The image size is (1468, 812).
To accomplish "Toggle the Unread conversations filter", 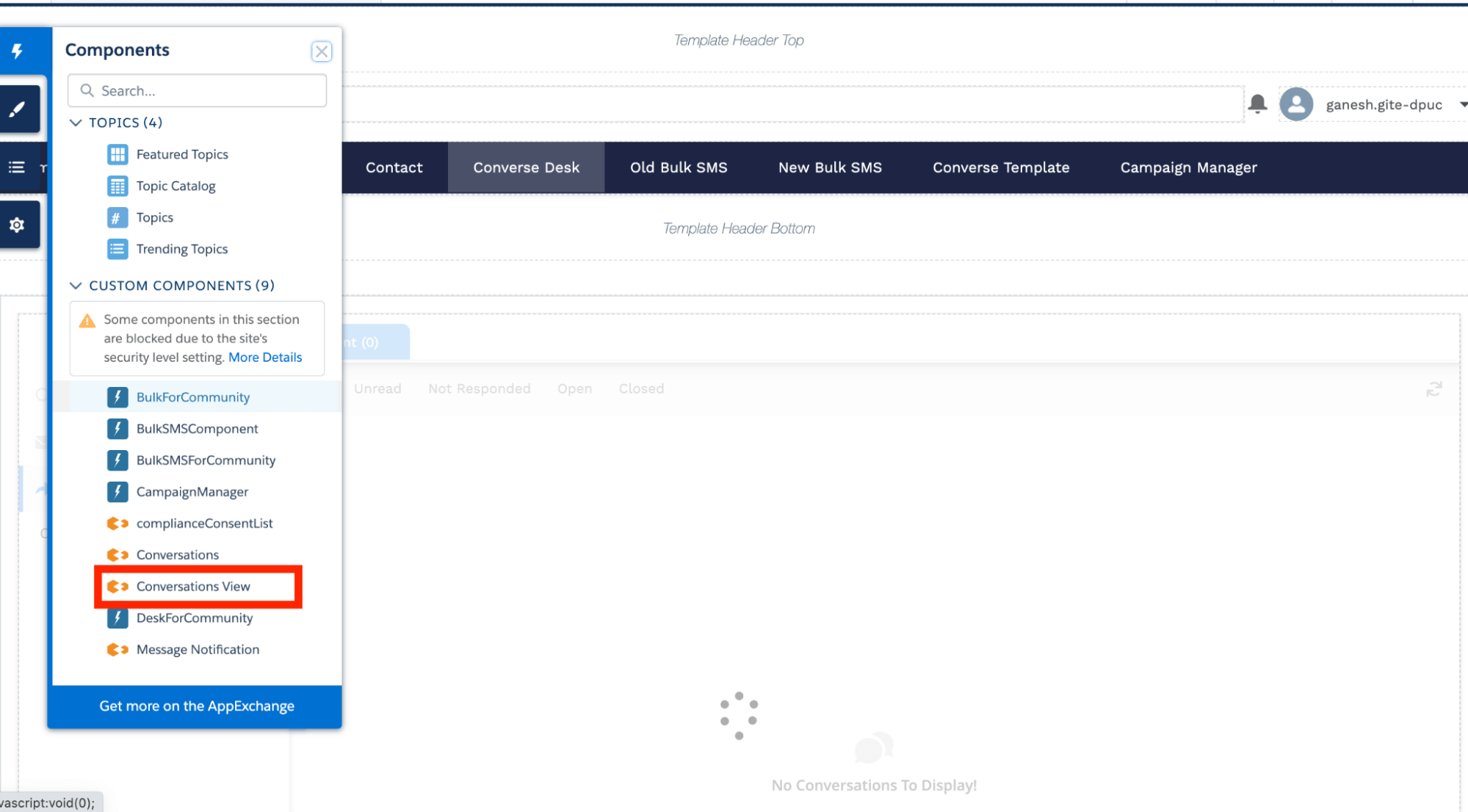I will click(377, 388).
